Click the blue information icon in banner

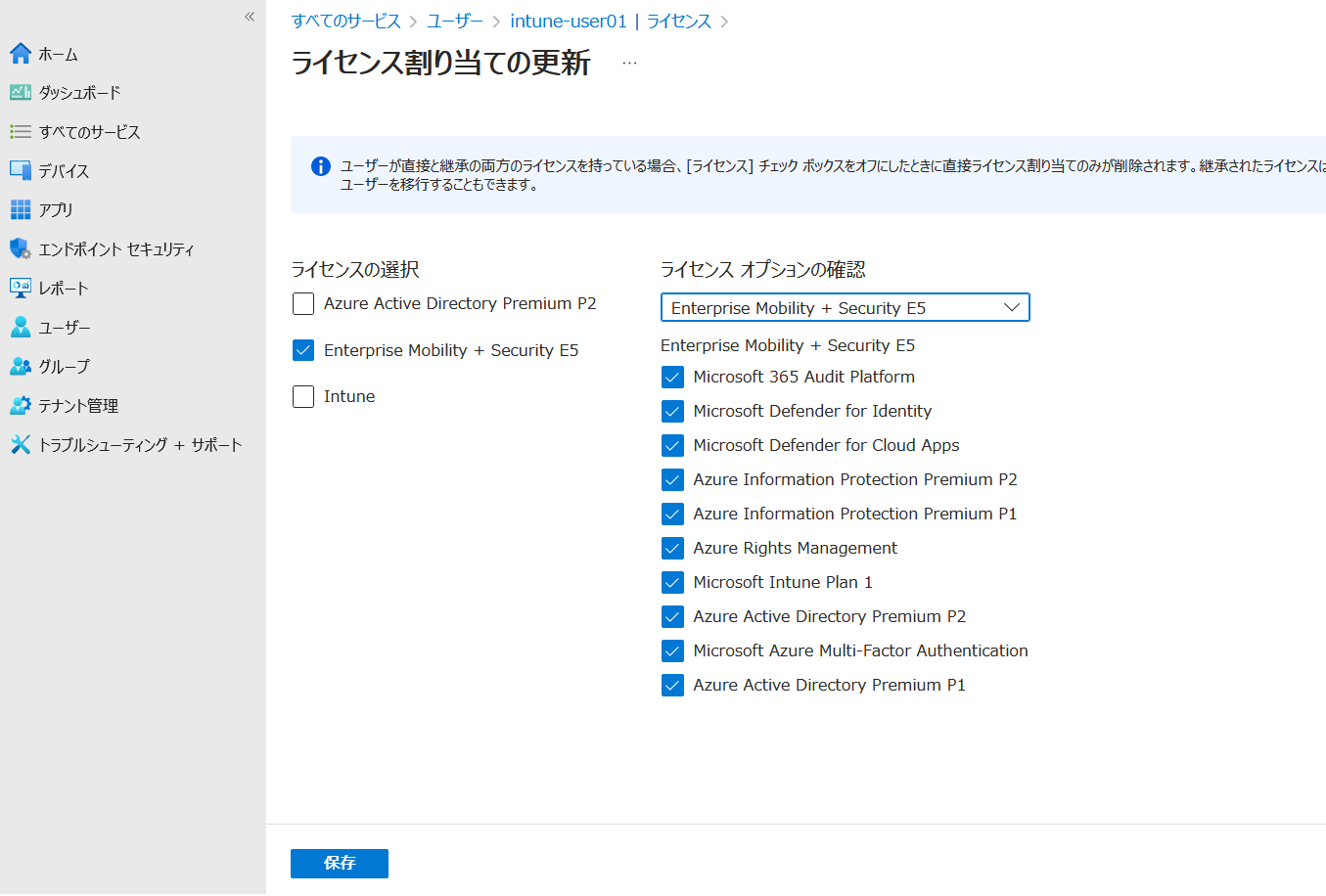320,166
